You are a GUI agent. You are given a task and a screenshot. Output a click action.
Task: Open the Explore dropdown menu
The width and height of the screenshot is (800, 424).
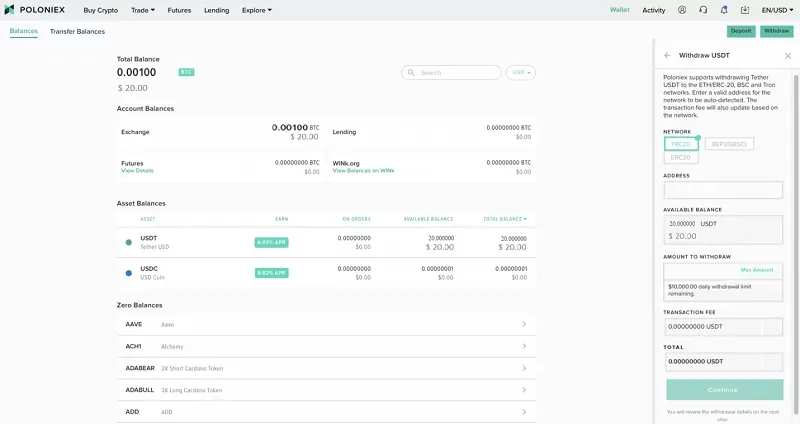[257, 10]
